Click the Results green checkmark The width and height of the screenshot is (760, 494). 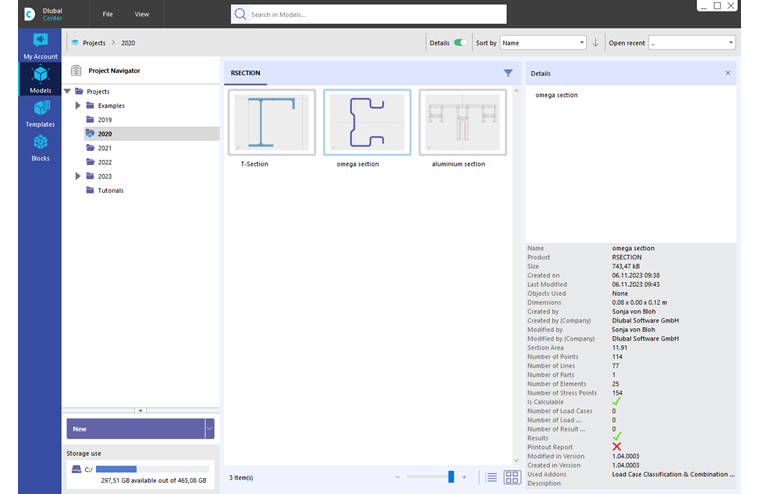[617, 437]
